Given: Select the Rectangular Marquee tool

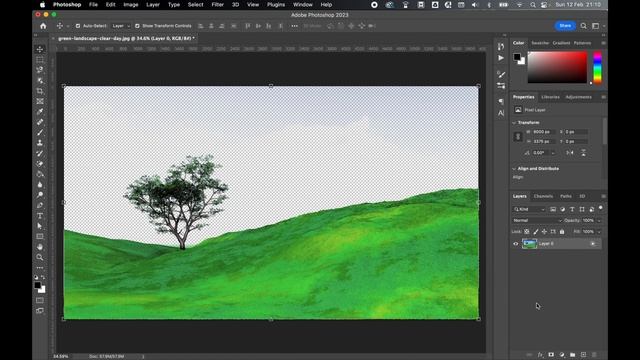Looking at the screenshot, I should (x=40, y=60).
